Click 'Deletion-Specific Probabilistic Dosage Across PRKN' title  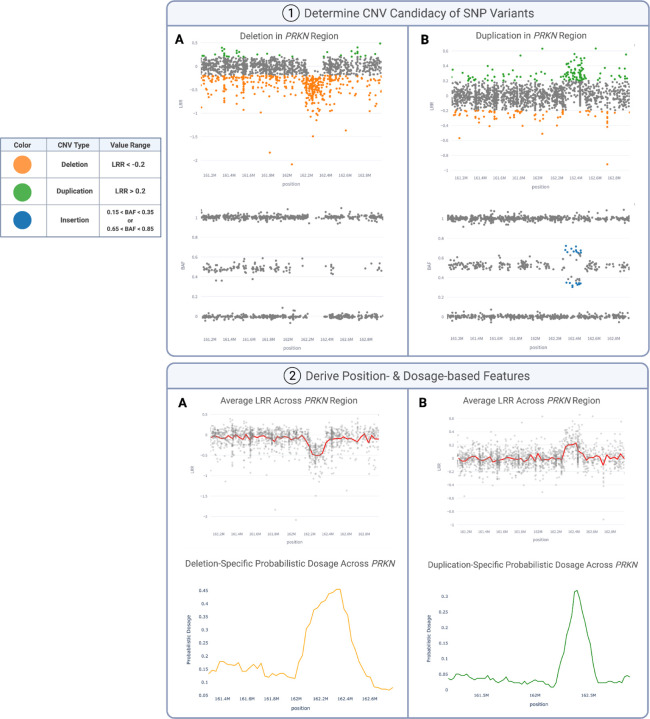click(290, 564)
